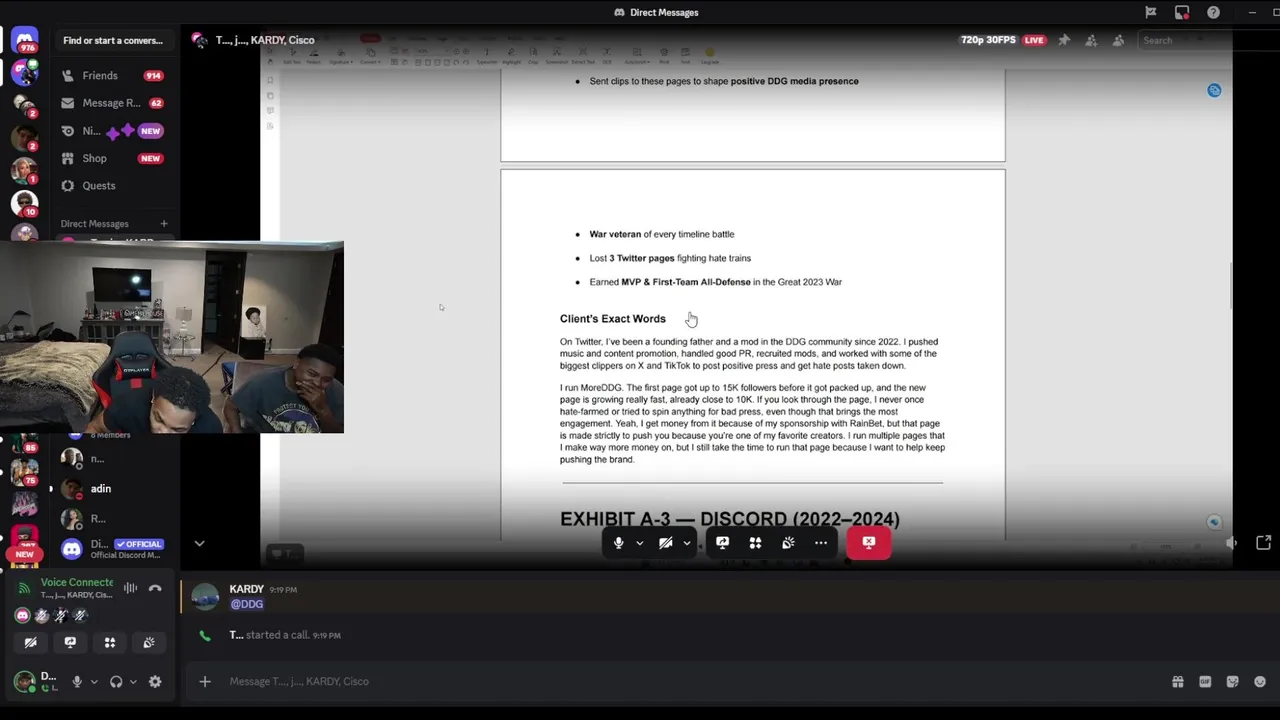Click the T..., j..., KARDY, Cisco group title
This screenshot has width=1280, height=720.
coord(265,40)
